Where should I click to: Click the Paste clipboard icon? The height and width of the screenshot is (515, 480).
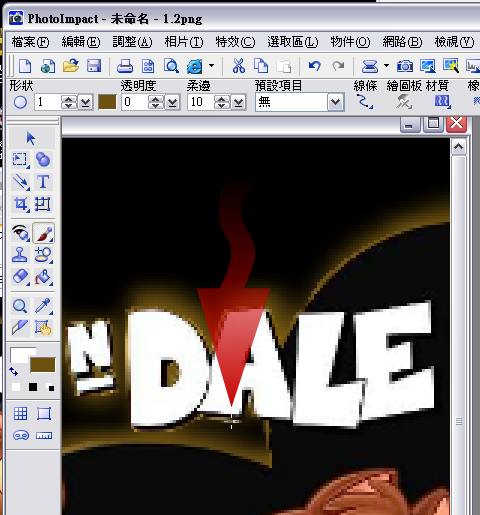click(284, 66)
